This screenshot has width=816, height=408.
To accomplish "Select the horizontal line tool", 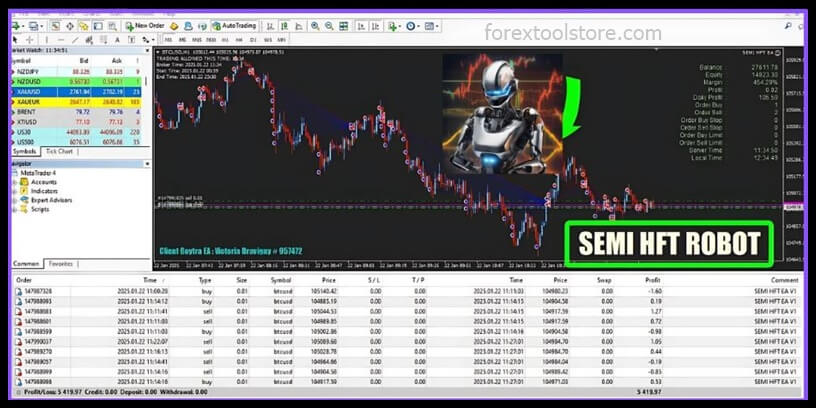I will click(x=61, y=40).
